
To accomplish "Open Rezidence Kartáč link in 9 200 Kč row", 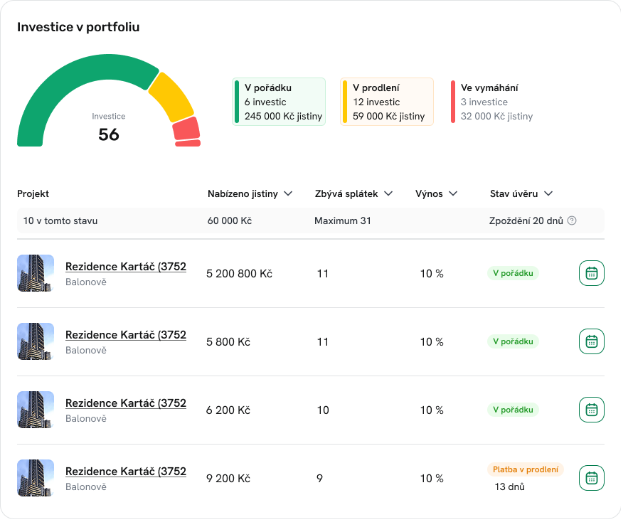I will [125, 471].
